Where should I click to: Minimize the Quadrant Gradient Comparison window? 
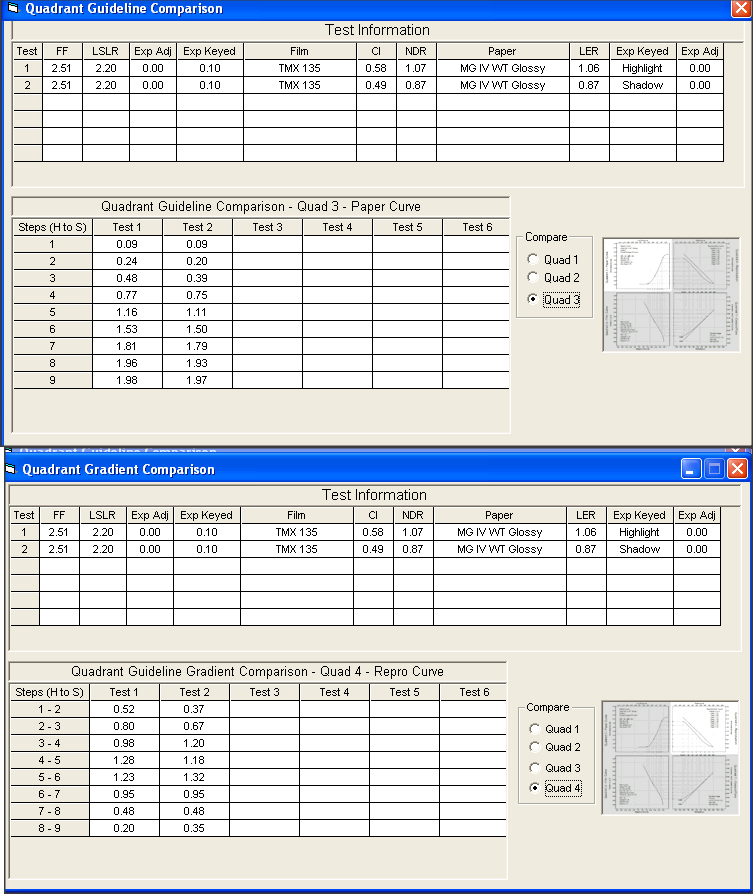(x=691, y=468)
